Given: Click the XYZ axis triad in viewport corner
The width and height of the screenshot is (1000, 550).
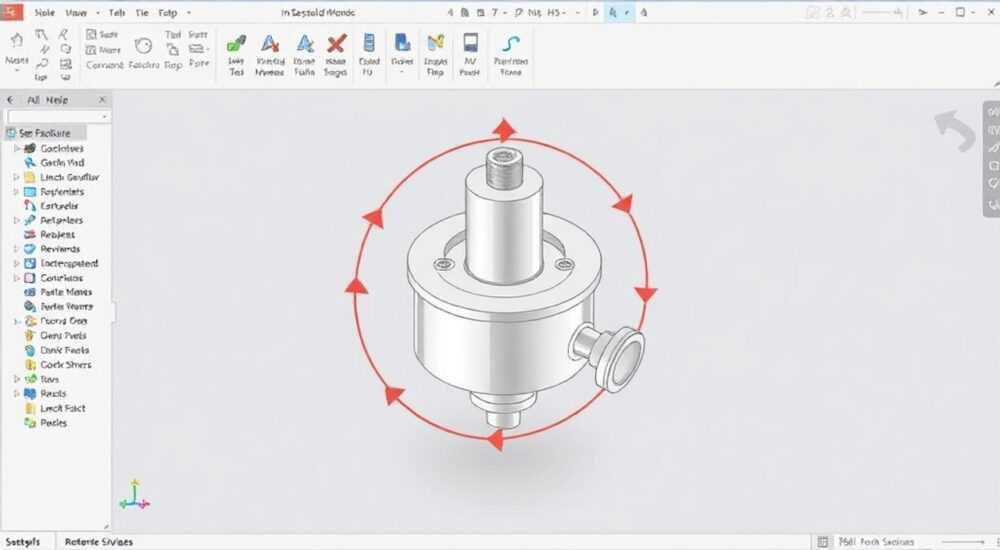Looking at the screenshot, I should [x=134, y=494].
